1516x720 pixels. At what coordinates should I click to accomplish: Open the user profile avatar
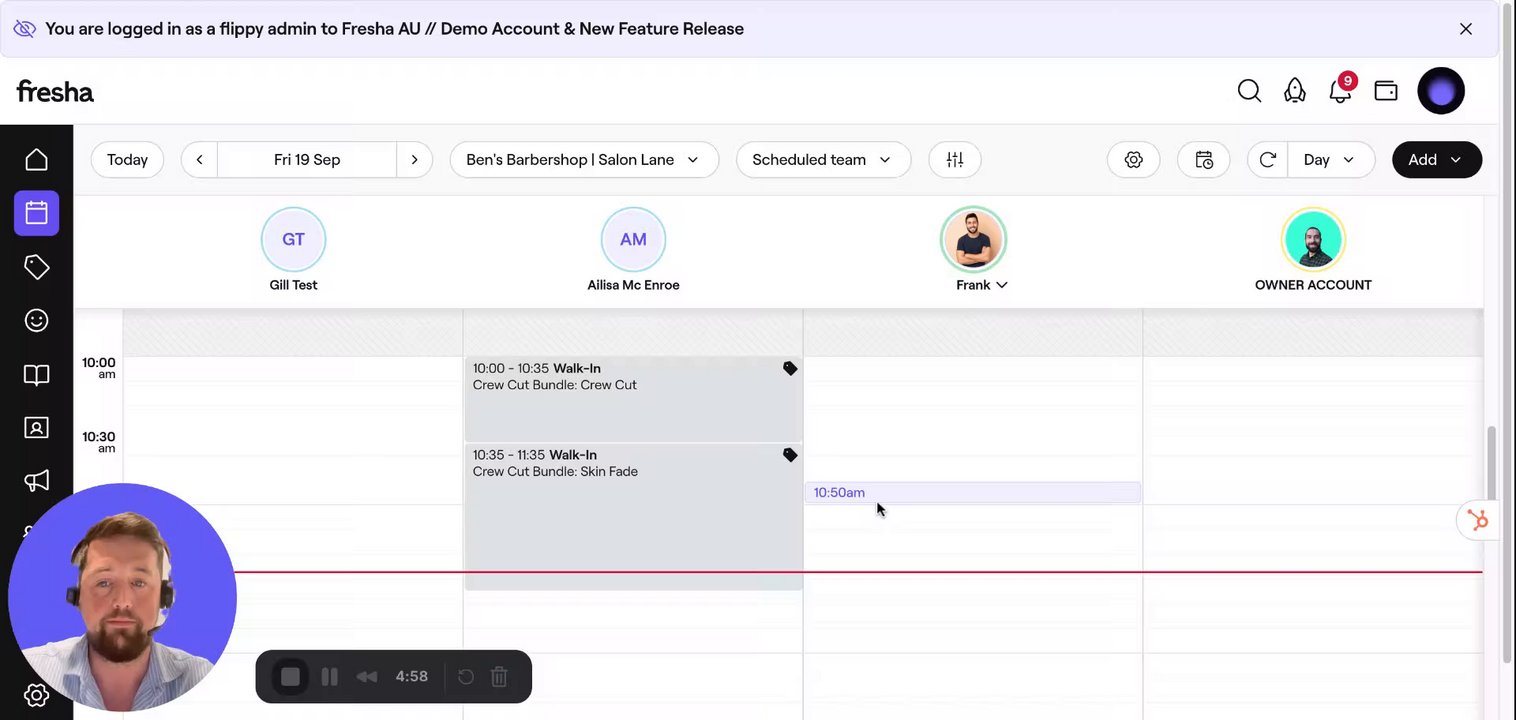[1441, 91]
